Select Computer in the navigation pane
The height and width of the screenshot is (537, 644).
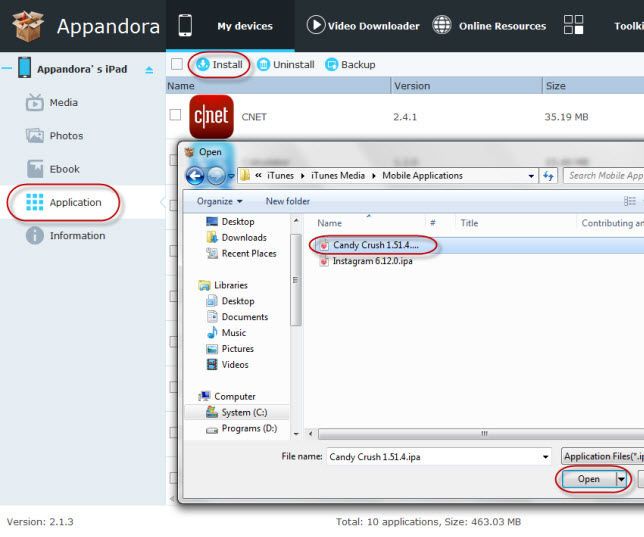(x=235, y=396)
